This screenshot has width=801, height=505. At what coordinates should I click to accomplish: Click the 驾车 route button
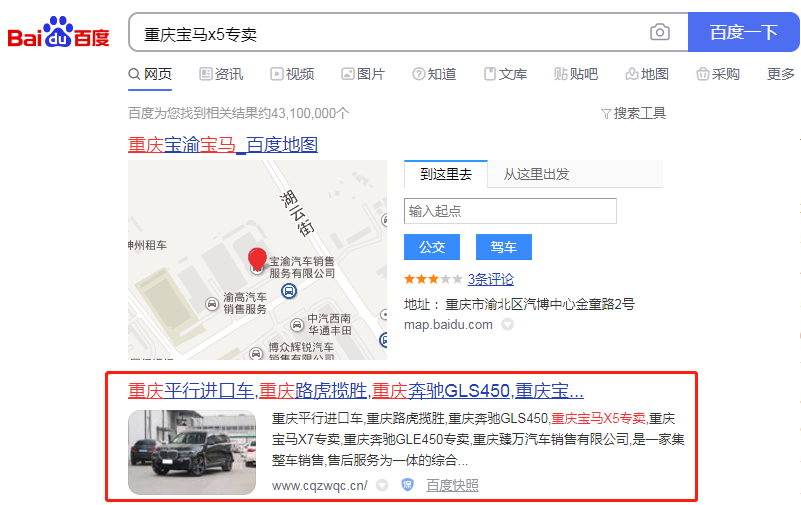(x=504, y=247)
